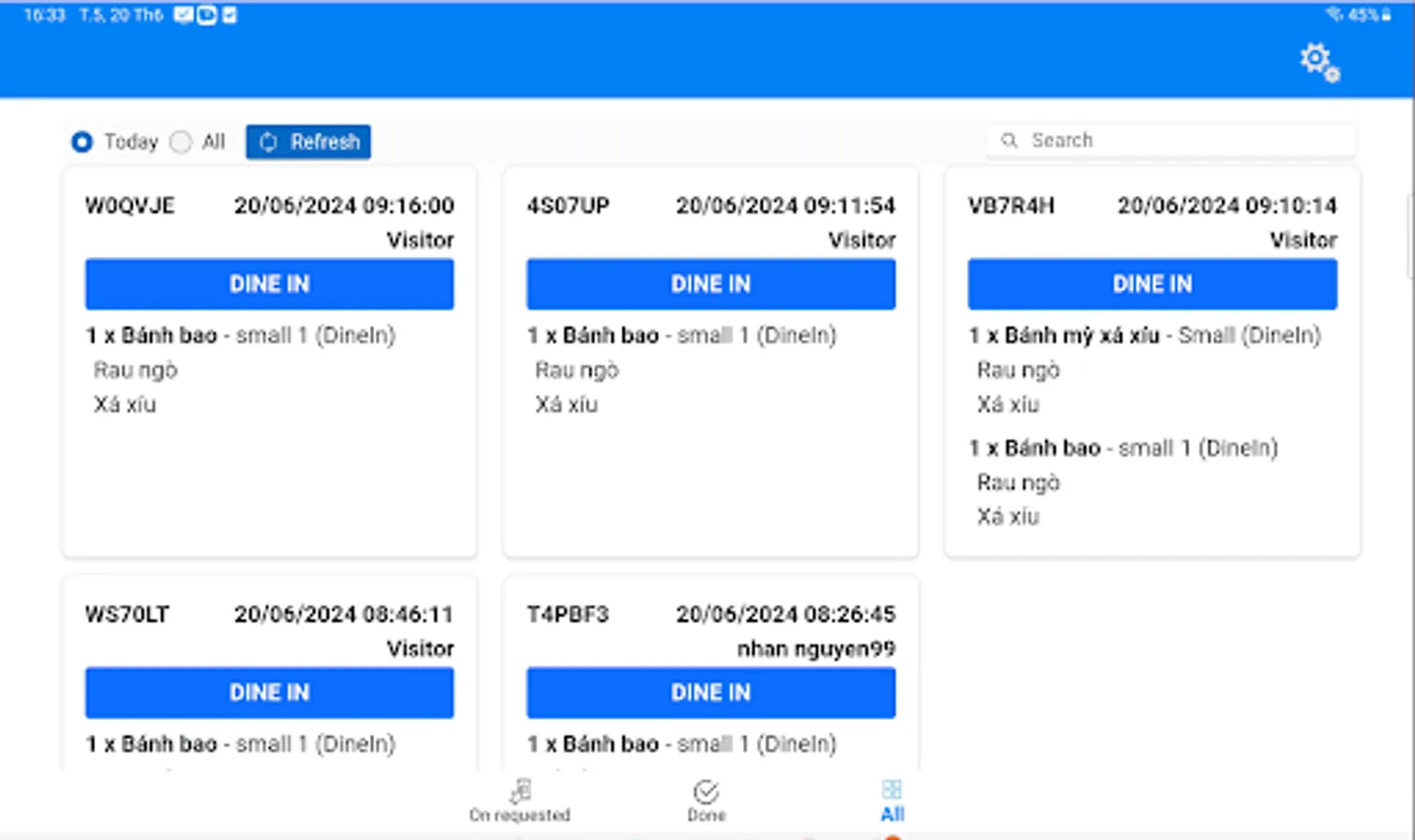Screen dimensions: 1415x840
Task: Select the All radio button filter
Action: coord(181,142)
